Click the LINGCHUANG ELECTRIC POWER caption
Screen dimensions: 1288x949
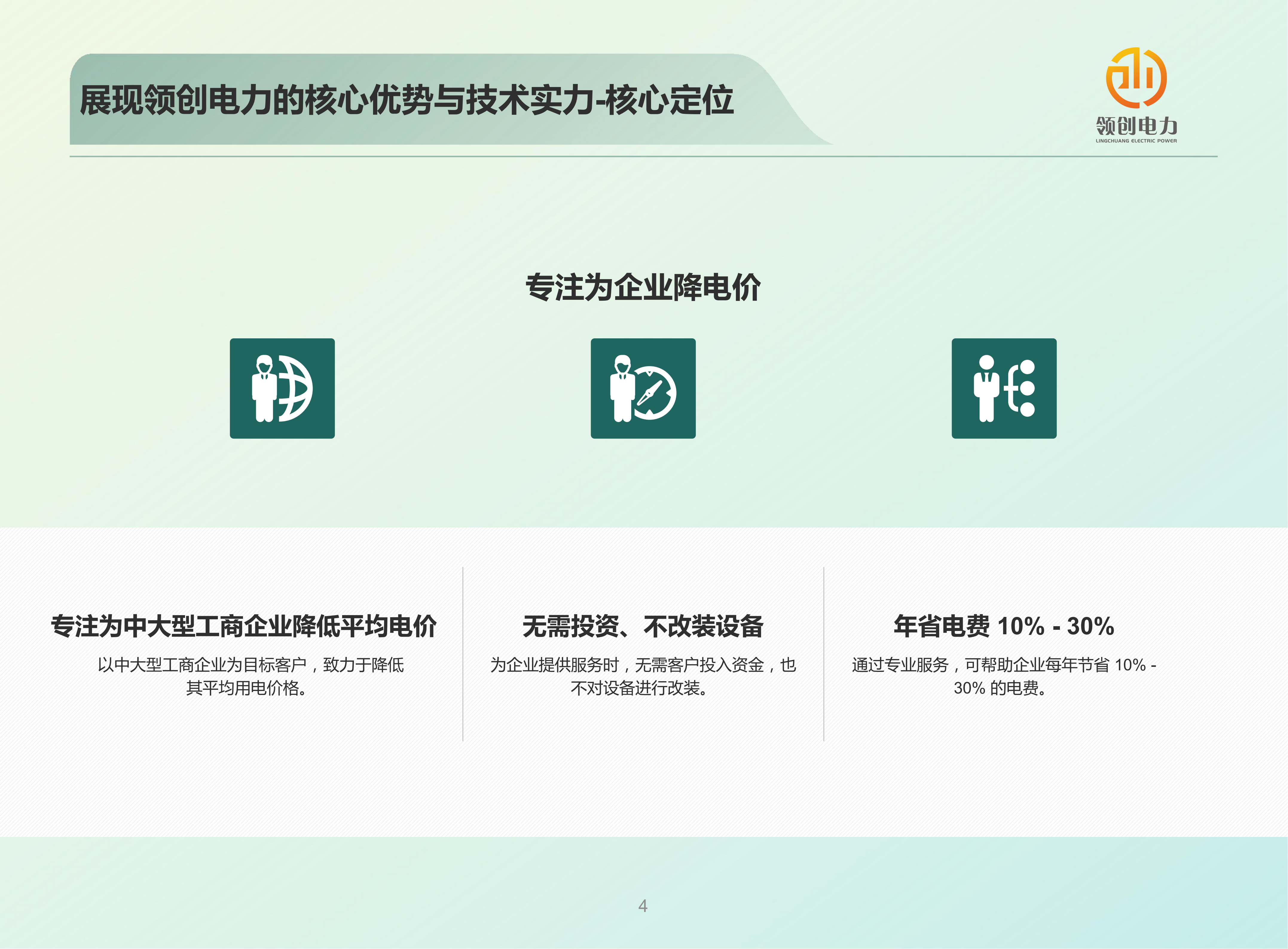click(x=1136, y=141)
